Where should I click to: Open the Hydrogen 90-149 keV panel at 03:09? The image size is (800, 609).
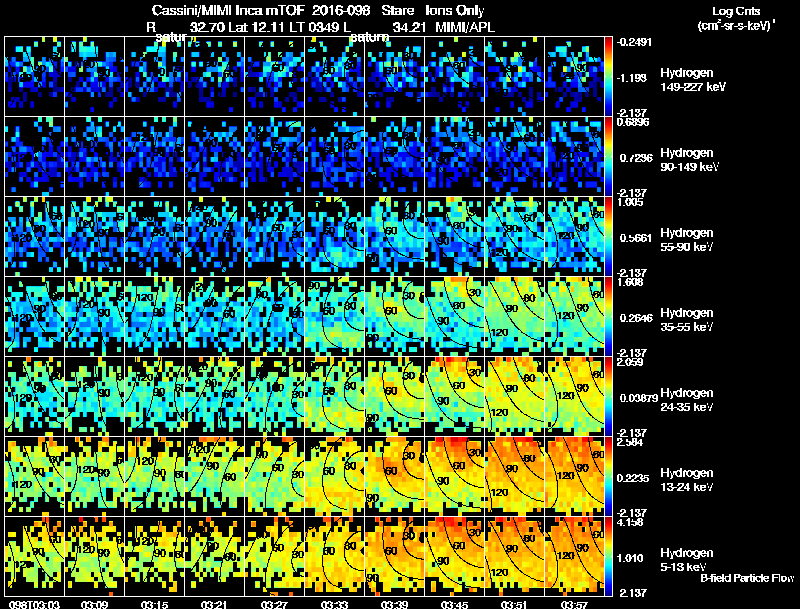tap(94, 157)
